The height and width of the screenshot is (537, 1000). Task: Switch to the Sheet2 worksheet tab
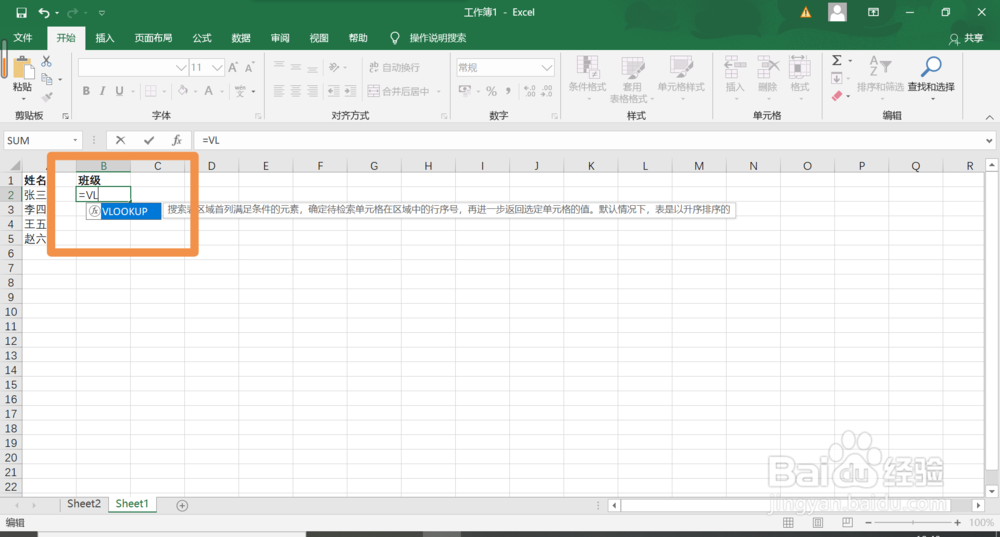point(84,504)
